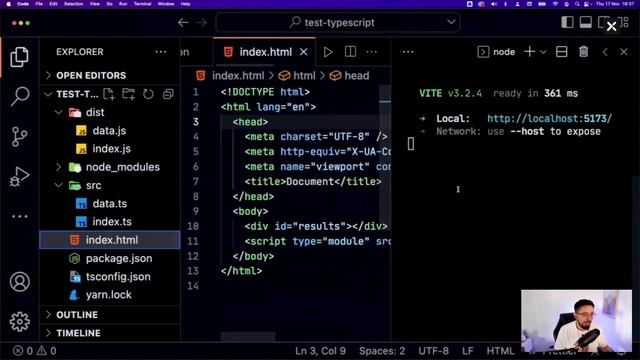Expand the node_modules folder

point(110,167)
